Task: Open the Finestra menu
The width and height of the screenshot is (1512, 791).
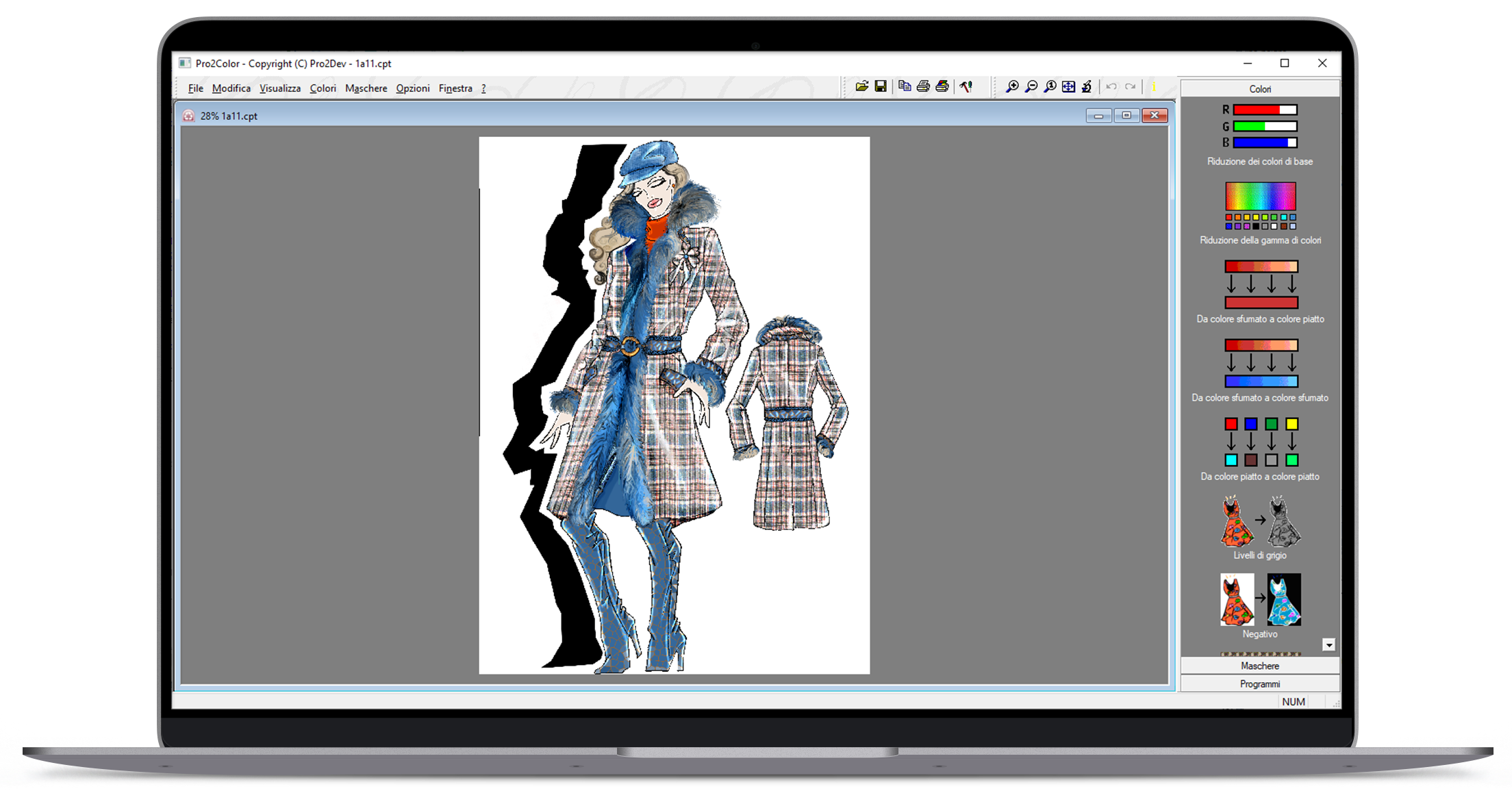Action: [x=455, y=88]
